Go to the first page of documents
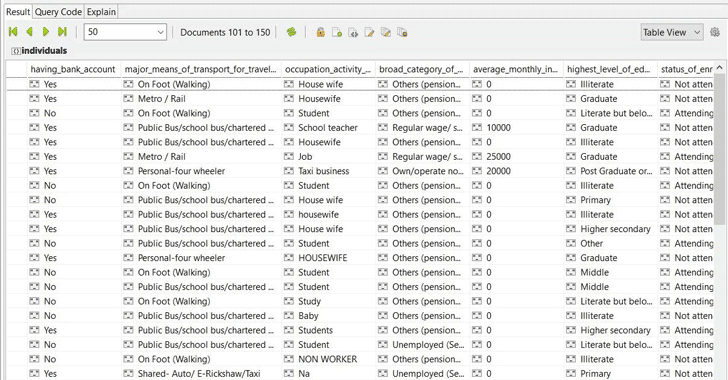Image resolution: width=728 pixels, height=380 pixels. point(13,32)
